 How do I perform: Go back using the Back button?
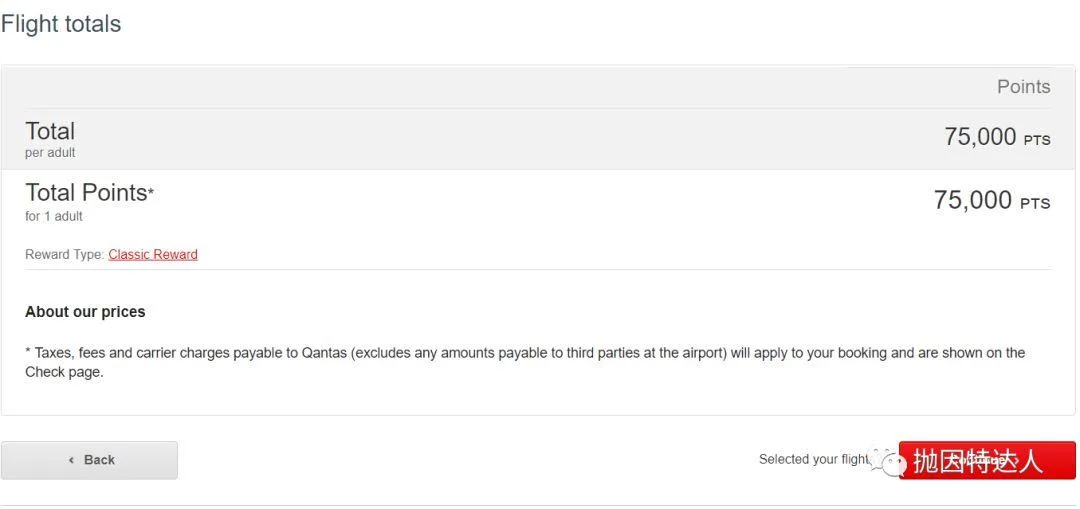pos(90,460)
